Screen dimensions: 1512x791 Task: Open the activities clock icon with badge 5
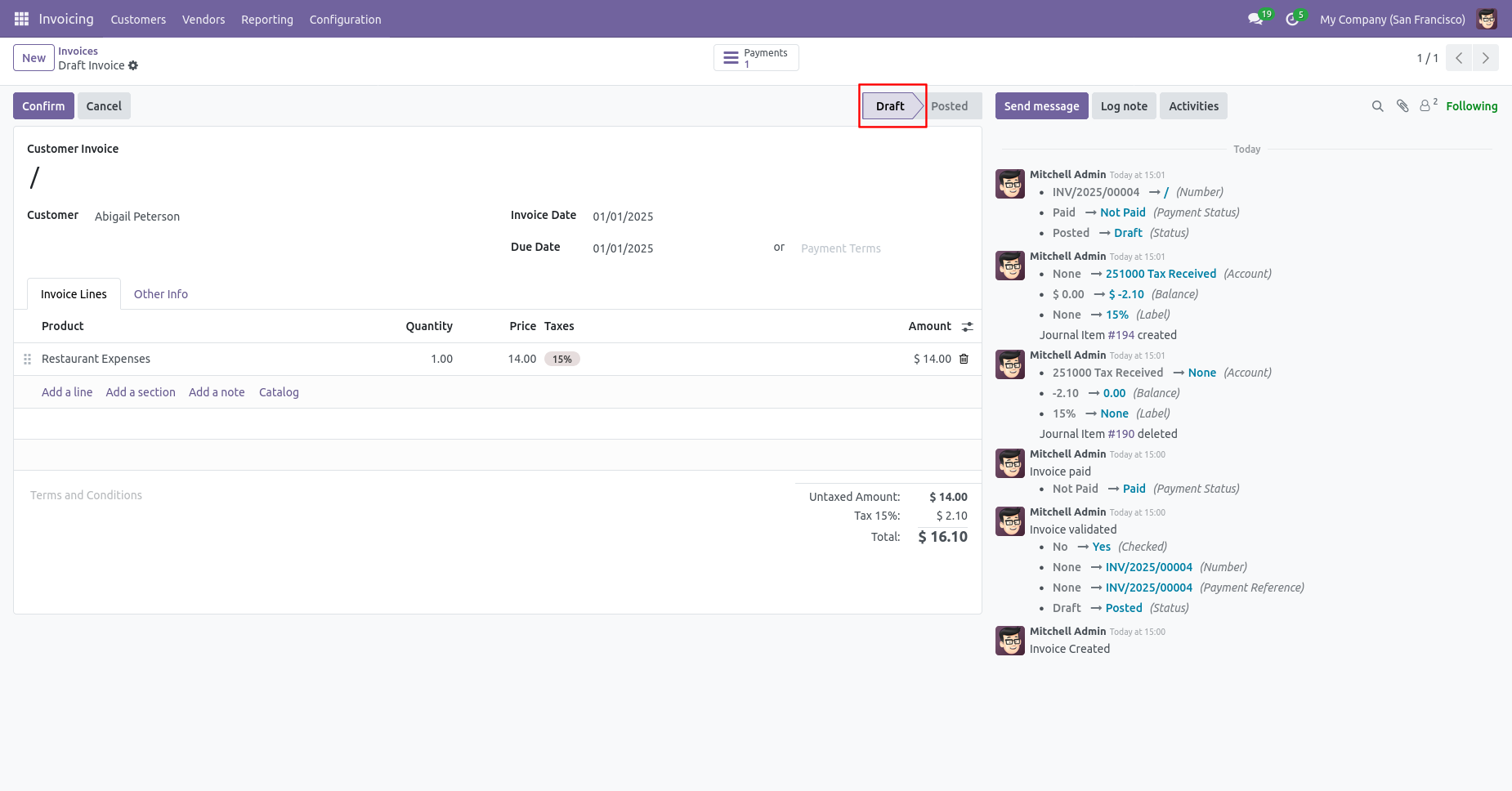tap(1292, 19)
